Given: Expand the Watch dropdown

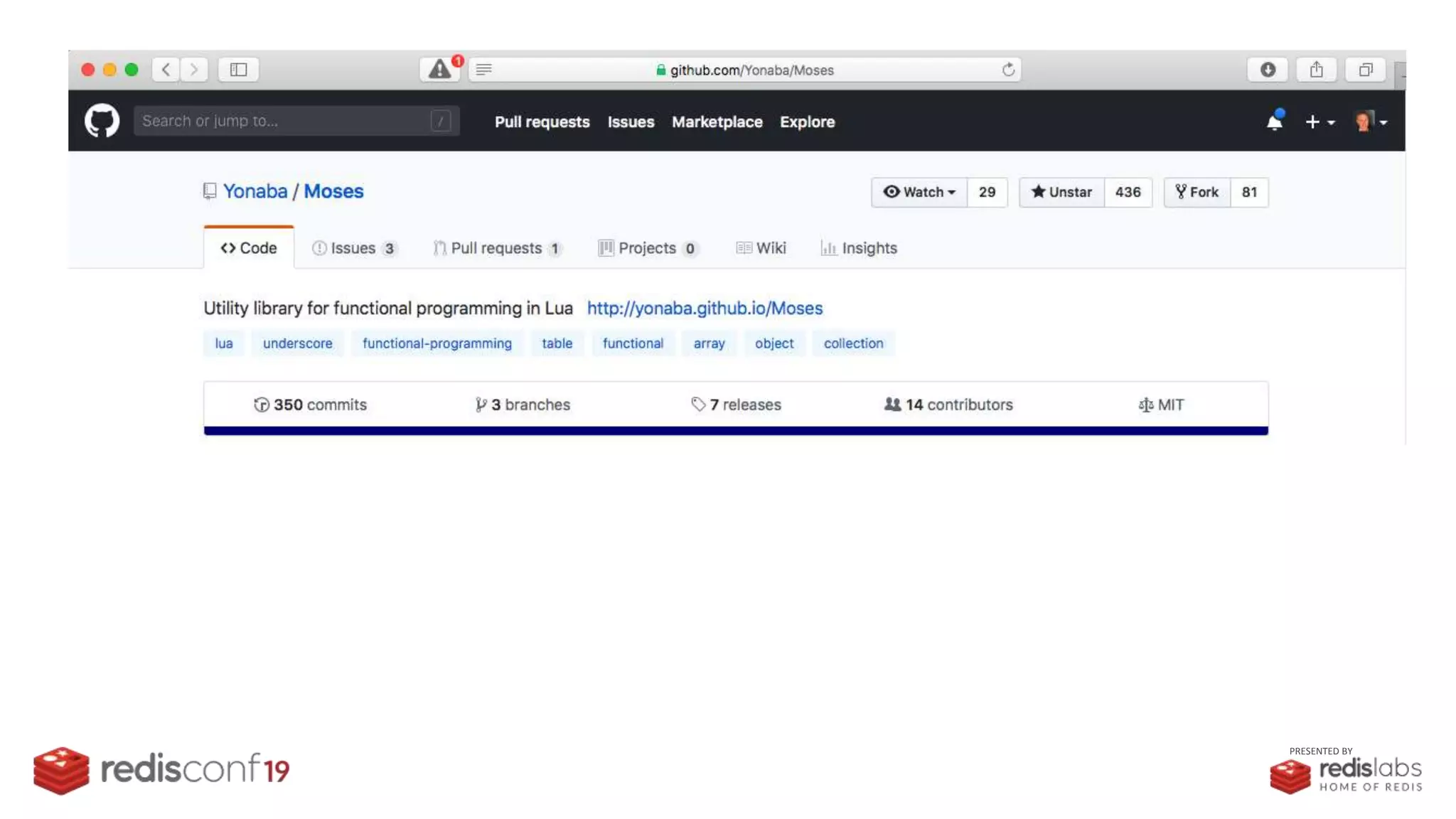Looking at the screenshot, I should pyautogui.click(x=919, y=192).
